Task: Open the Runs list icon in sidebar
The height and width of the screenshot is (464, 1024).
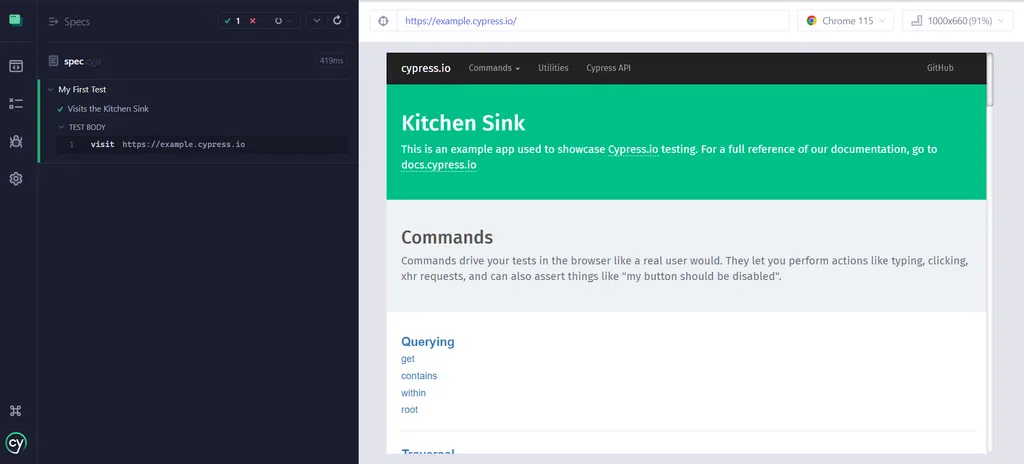Action: pos(16,103)
